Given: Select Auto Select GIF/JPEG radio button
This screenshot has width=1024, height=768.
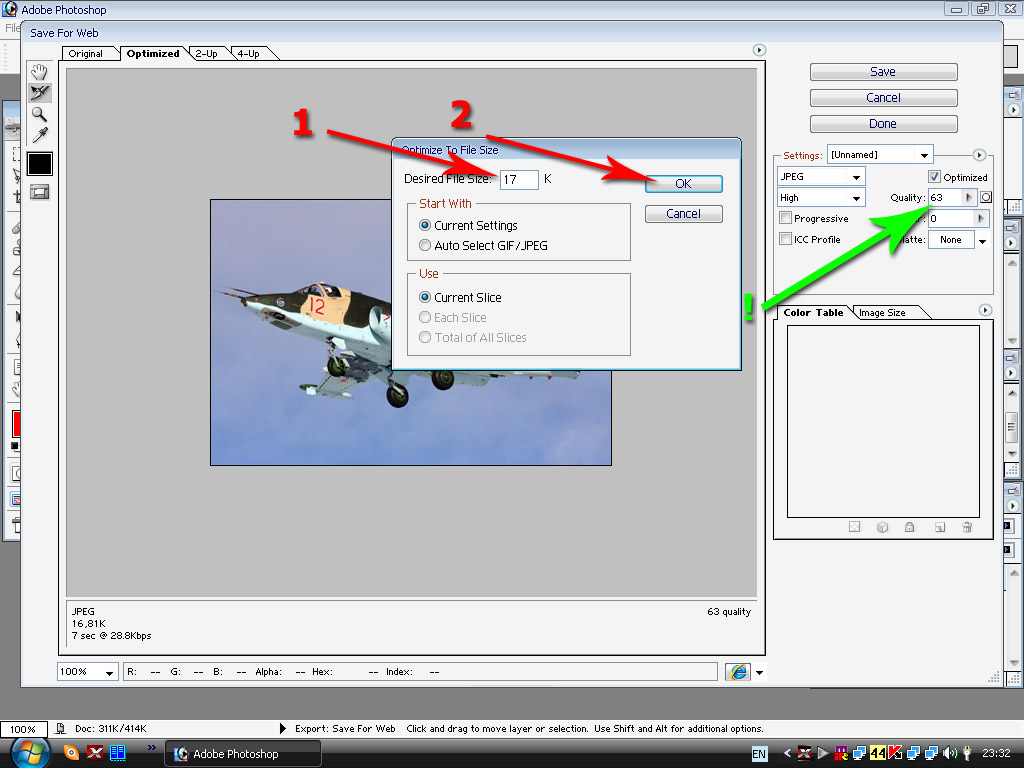Looking at the screenshot, I should click(x=425, y=245).
